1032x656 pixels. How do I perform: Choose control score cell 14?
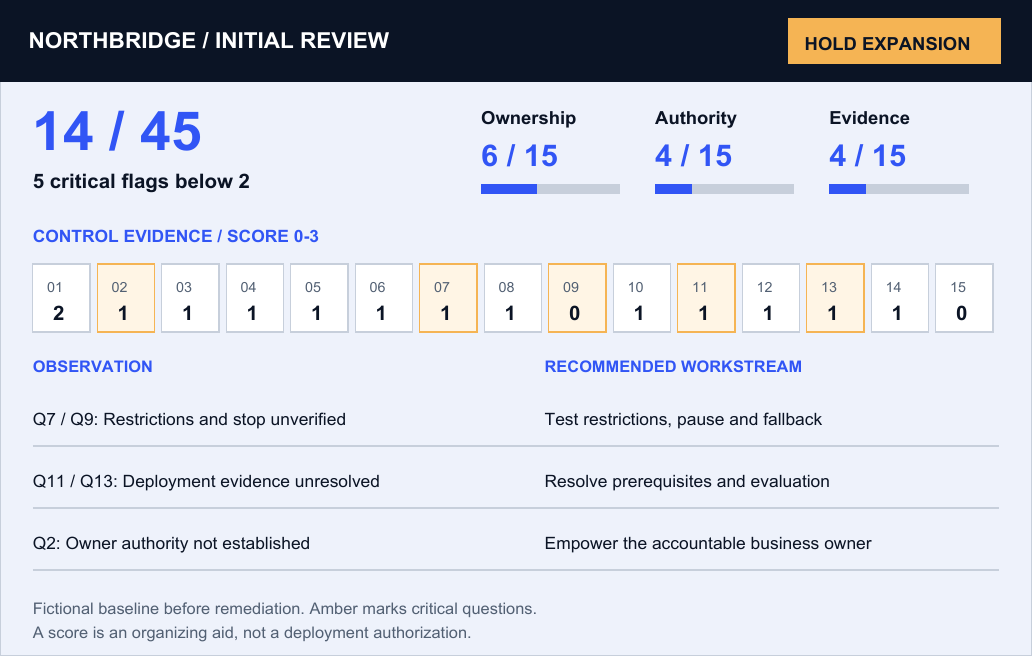[x=900, y=298]
